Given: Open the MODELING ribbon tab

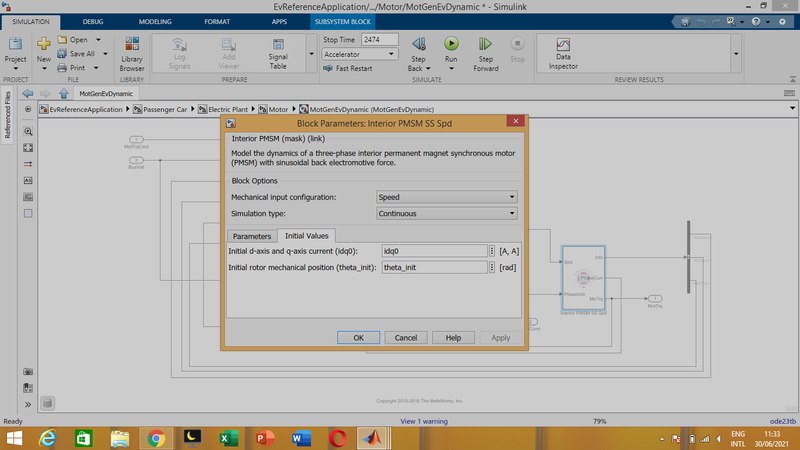Looking at the screenshot, I should pos(155,20).
